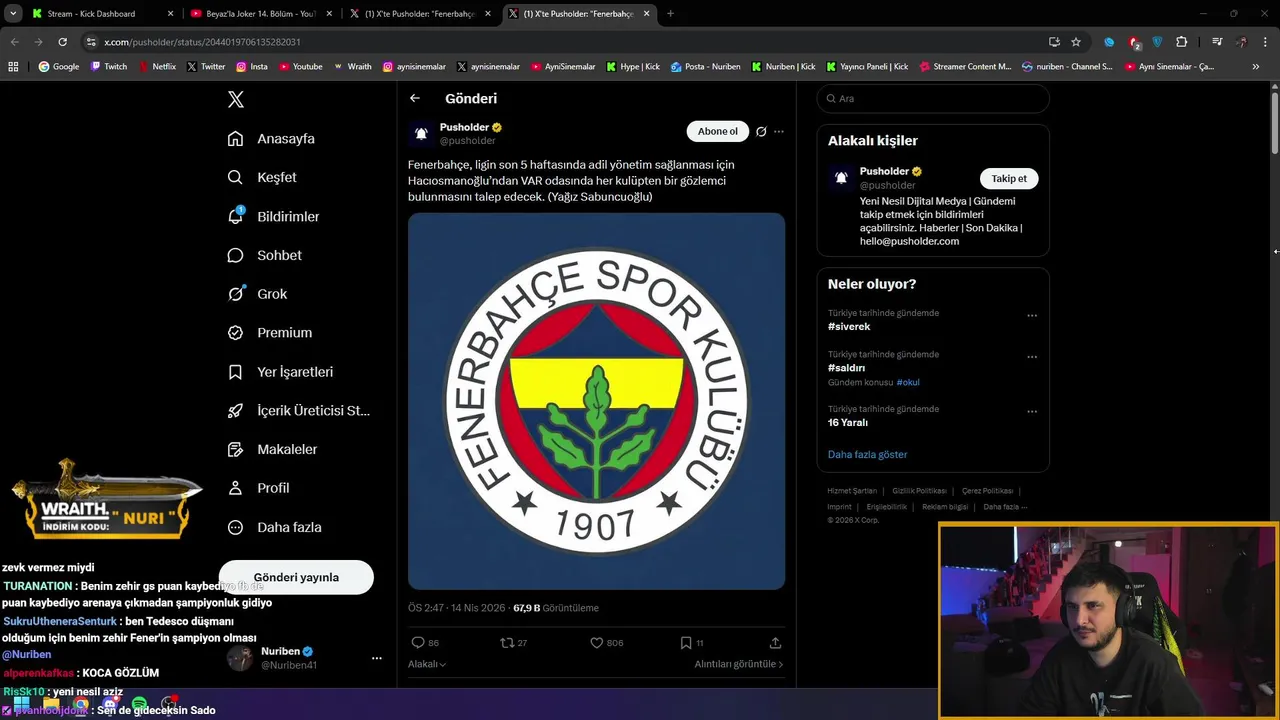Screen dimensions: 1280x720
Task: Bookmark this page with star icon
Action: click(x=1076, y=42)
